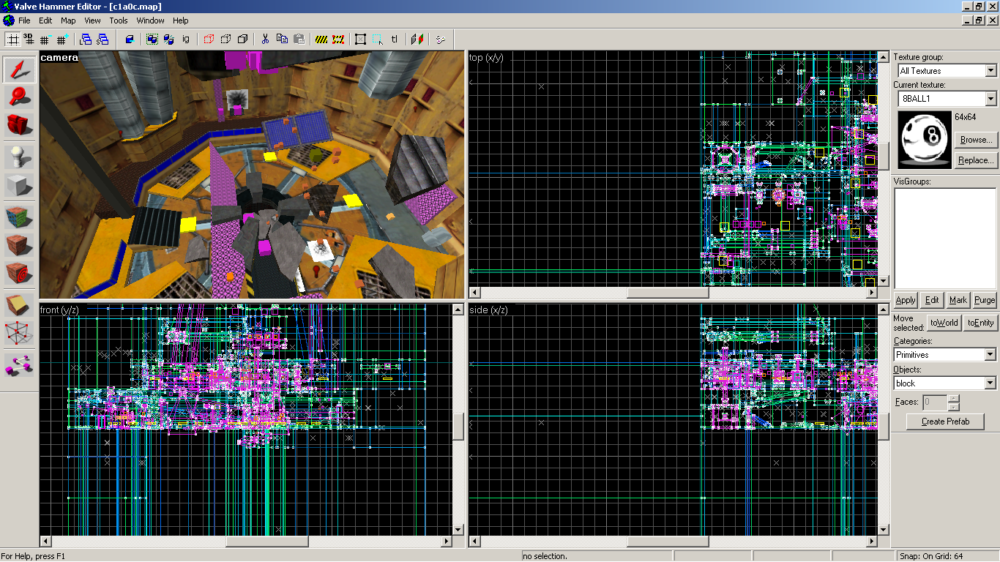Toggle the 3D grid button
Image resolution: width=1000 pixels, height=562 pixels.
(28, 40)
